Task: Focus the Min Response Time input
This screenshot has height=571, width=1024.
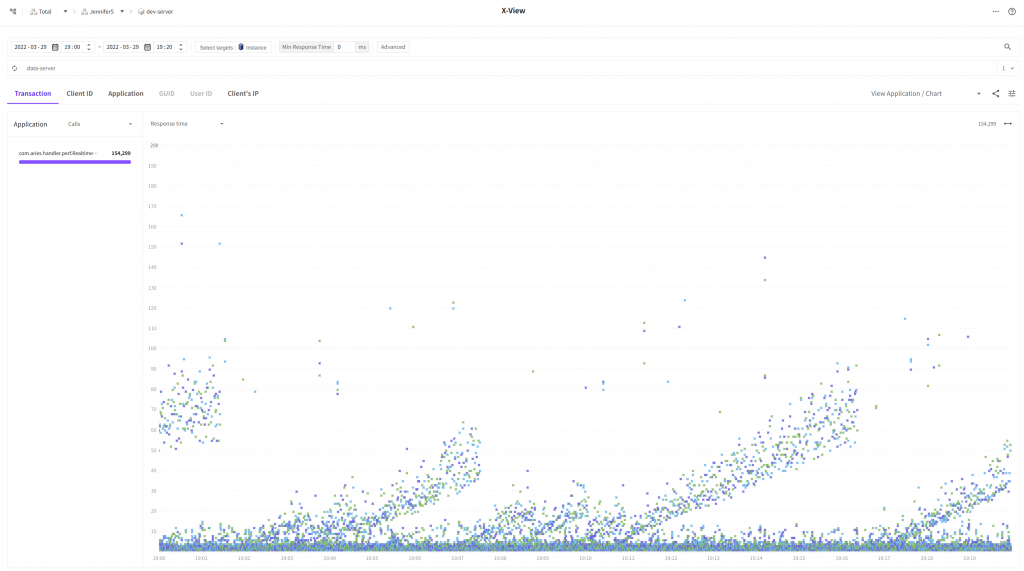Action: 345,47
